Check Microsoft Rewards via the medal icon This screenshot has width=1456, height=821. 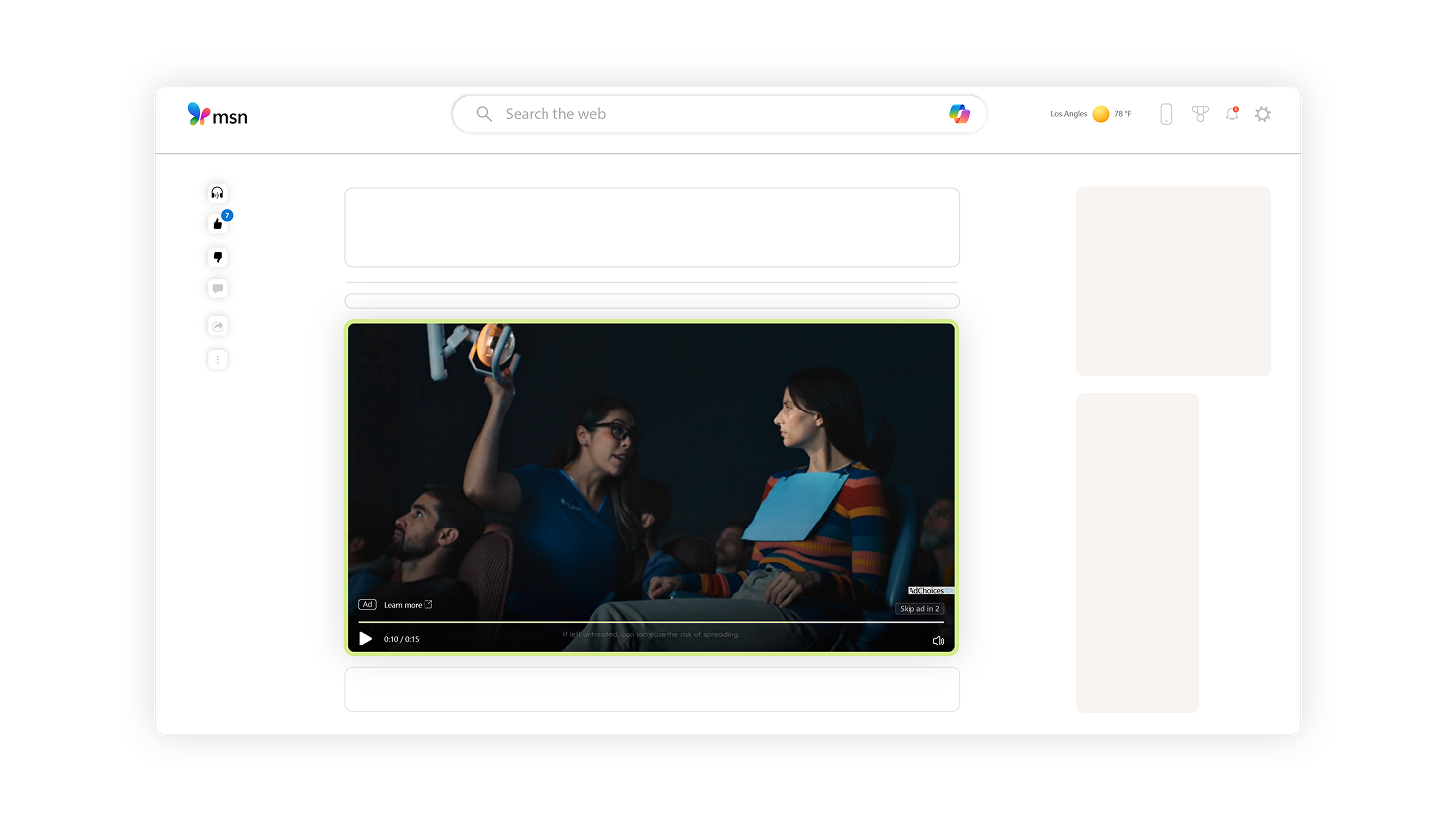point(1200,114)
